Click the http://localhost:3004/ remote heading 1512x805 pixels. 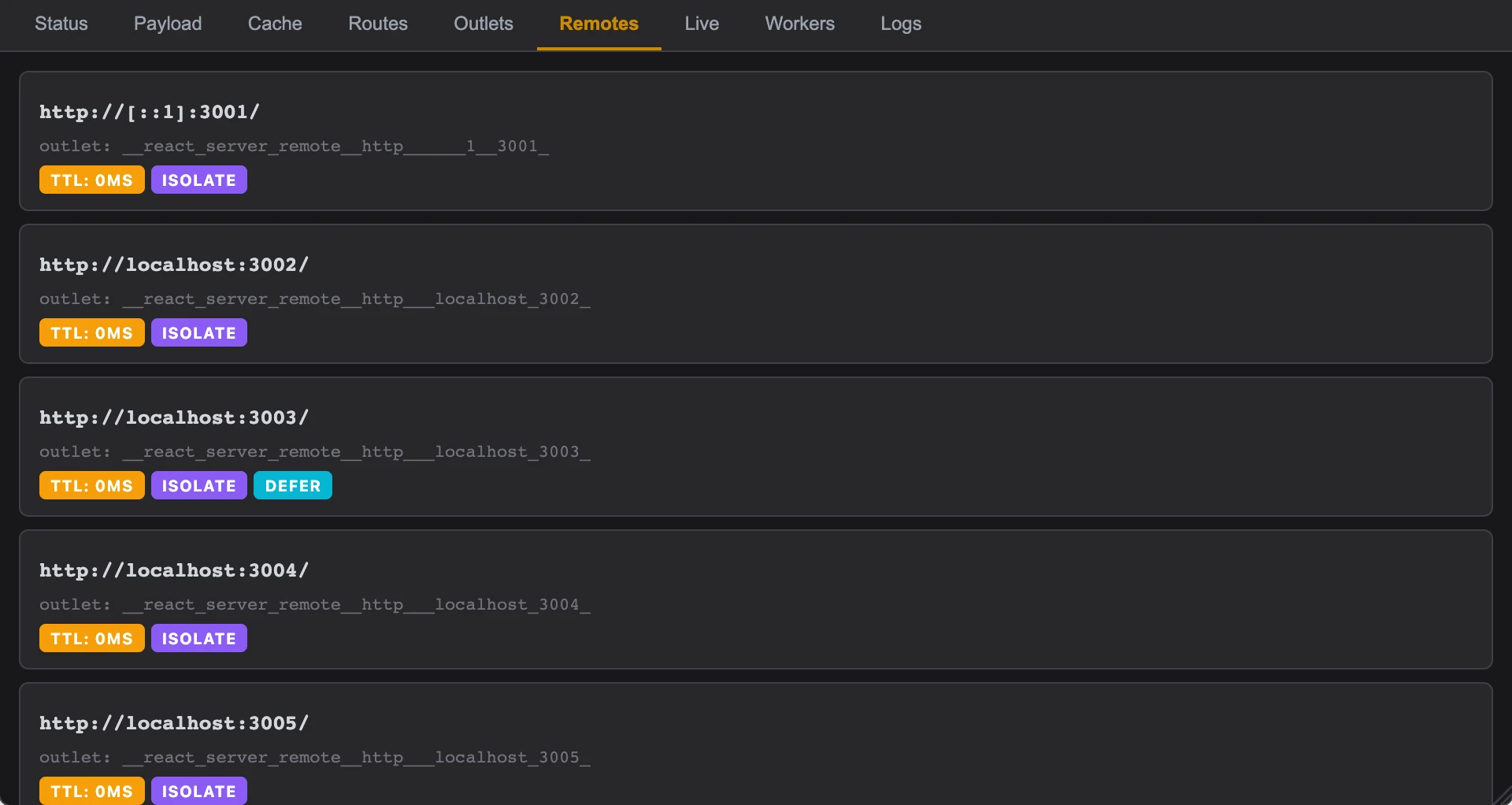(174, 570)
